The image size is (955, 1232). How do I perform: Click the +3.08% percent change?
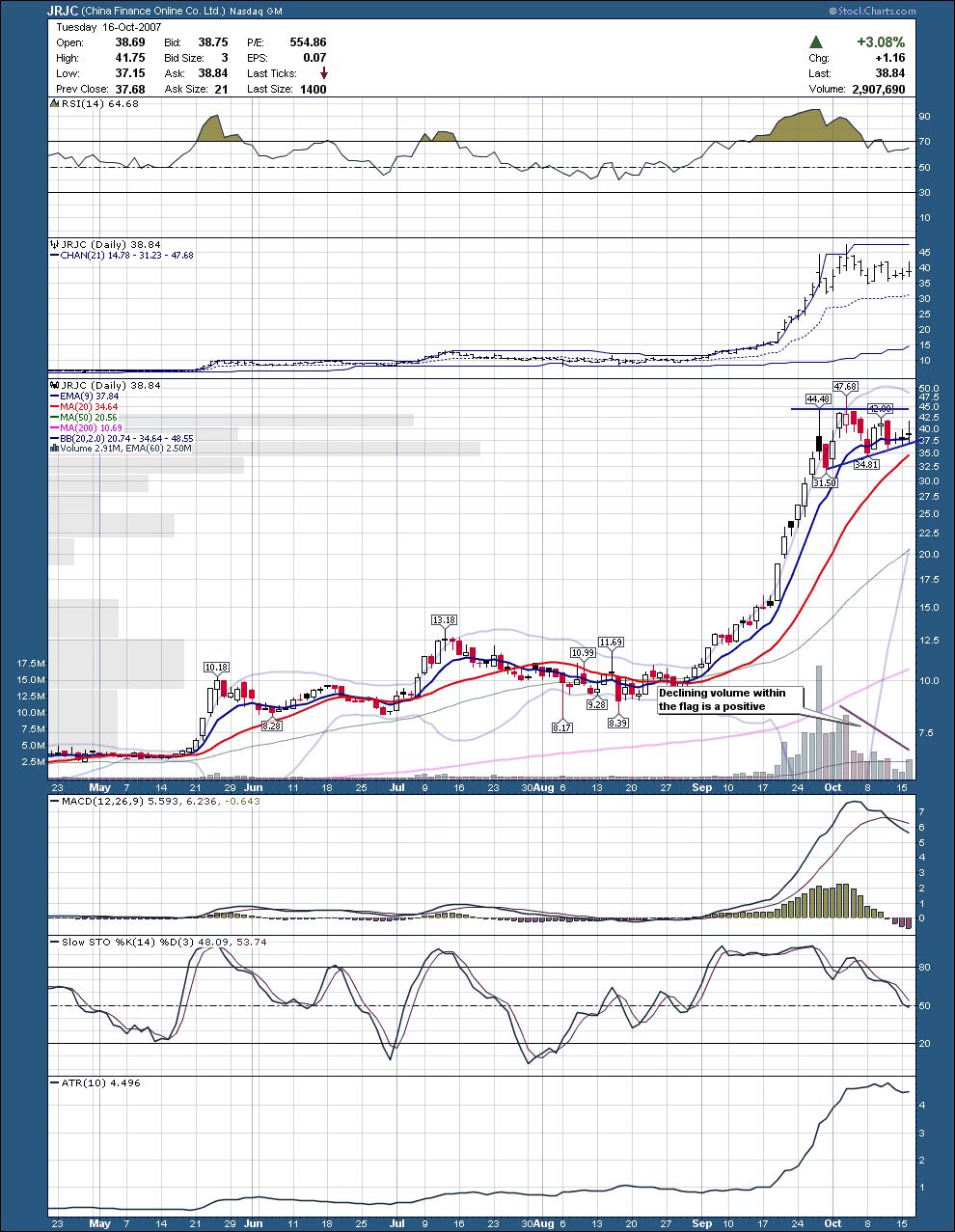(x=881, y=42)
